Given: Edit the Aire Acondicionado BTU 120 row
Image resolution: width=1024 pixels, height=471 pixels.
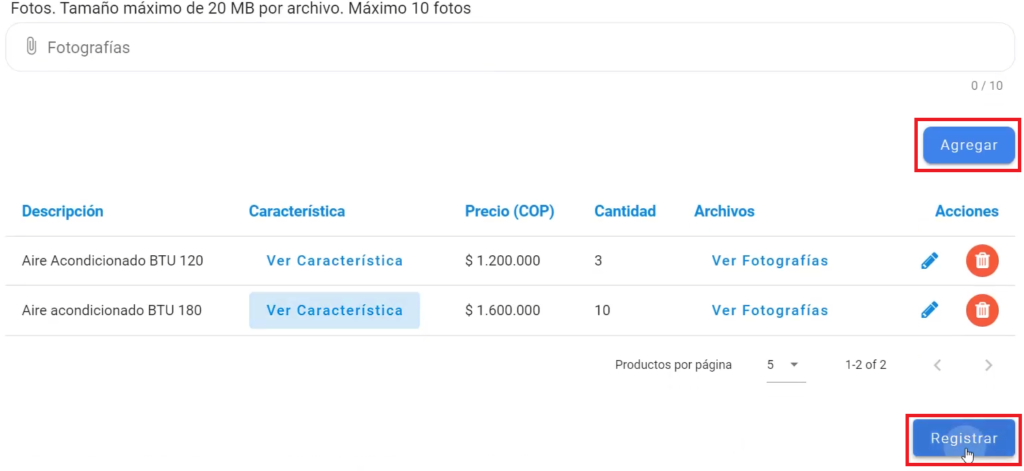Looking at the screenshot, I should tap(929, 261).
